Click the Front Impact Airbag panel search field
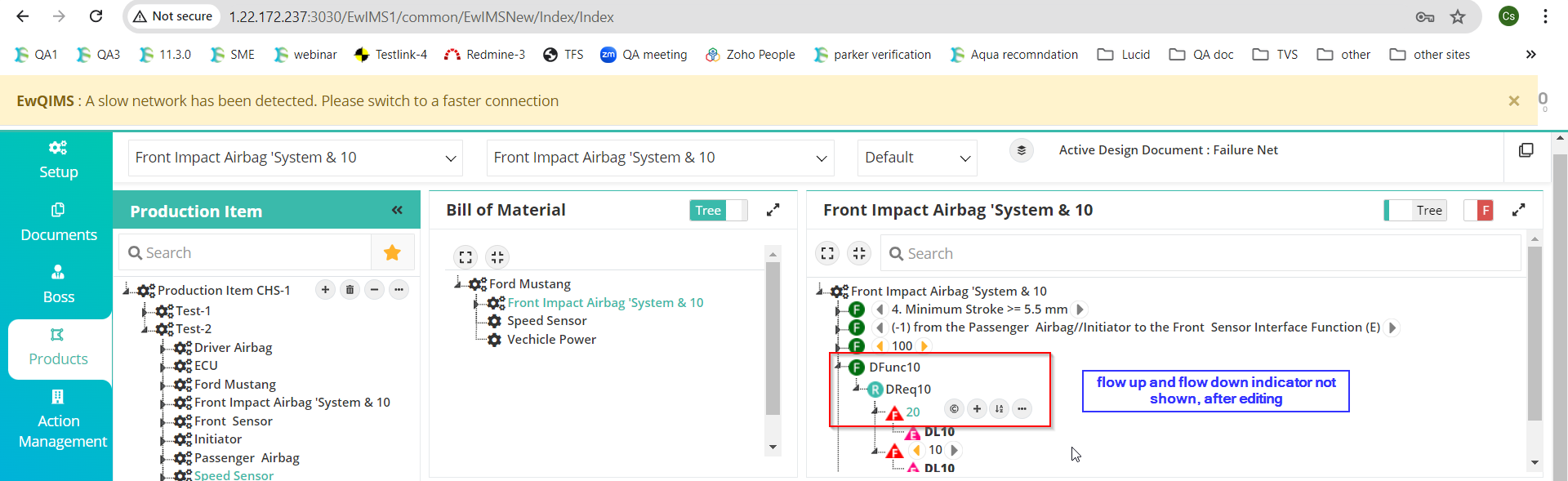 click(1200, 253)
